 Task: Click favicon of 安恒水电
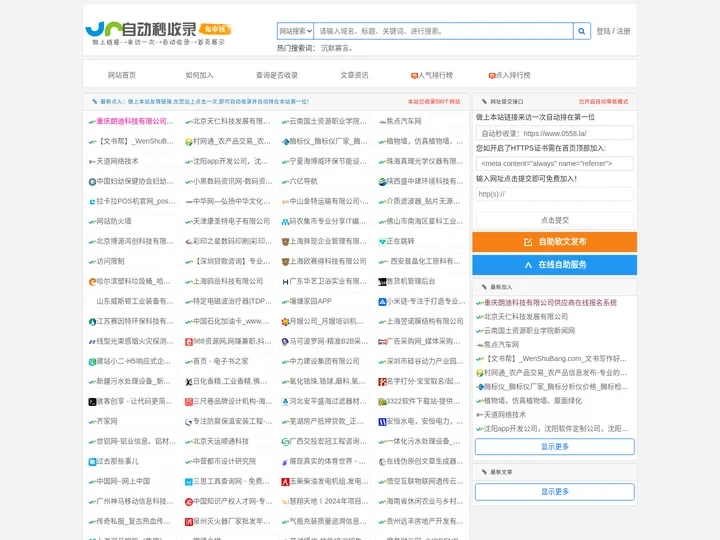click(382, 422)
